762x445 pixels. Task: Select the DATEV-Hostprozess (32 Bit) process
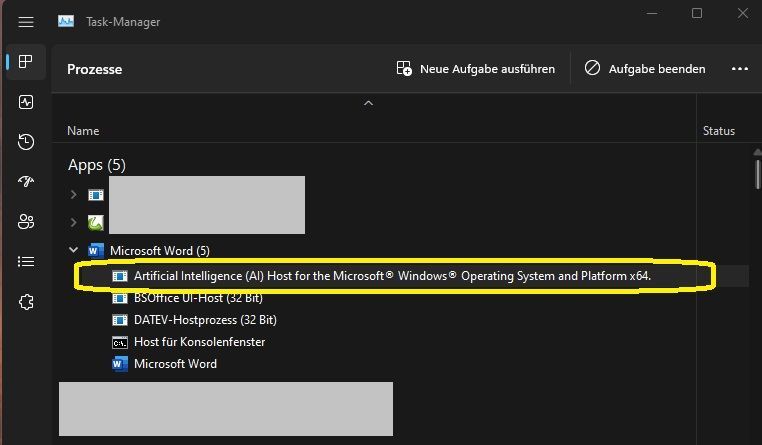coord(205,320)
